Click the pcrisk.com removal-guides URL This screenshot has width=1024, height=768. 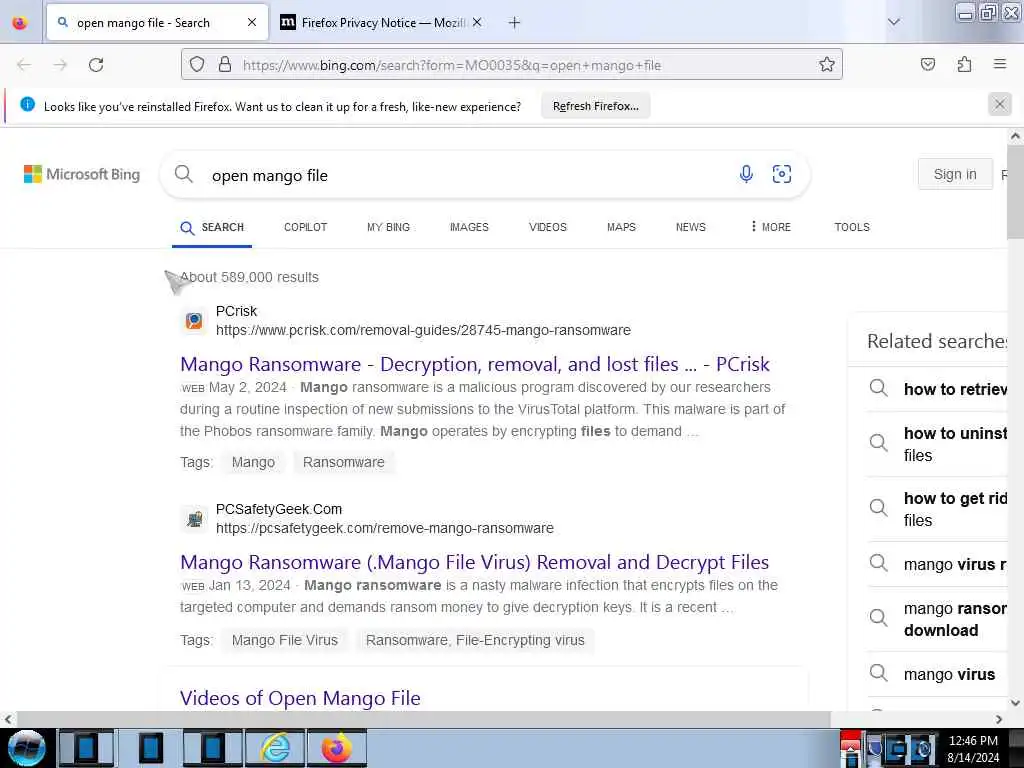pyautogui.click(x=423, y=330)
